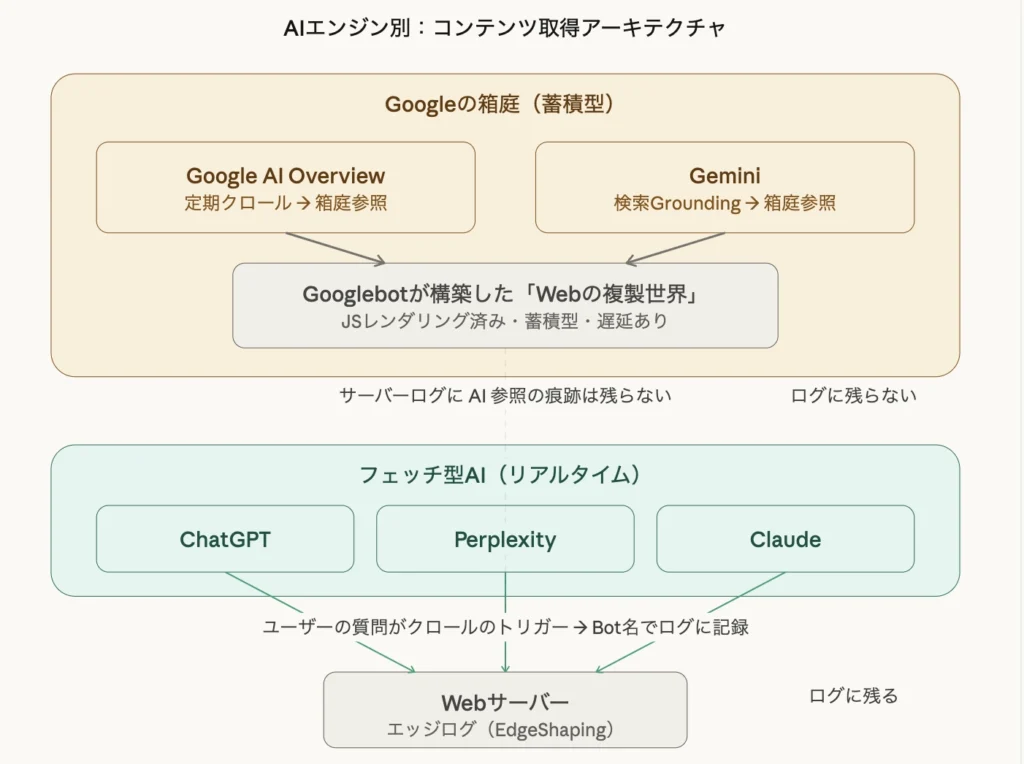The height and width of the screenshot is (764, 1024).
Task: Click the arrow from Gemini to Googlebot box
Action: point(675,248)
